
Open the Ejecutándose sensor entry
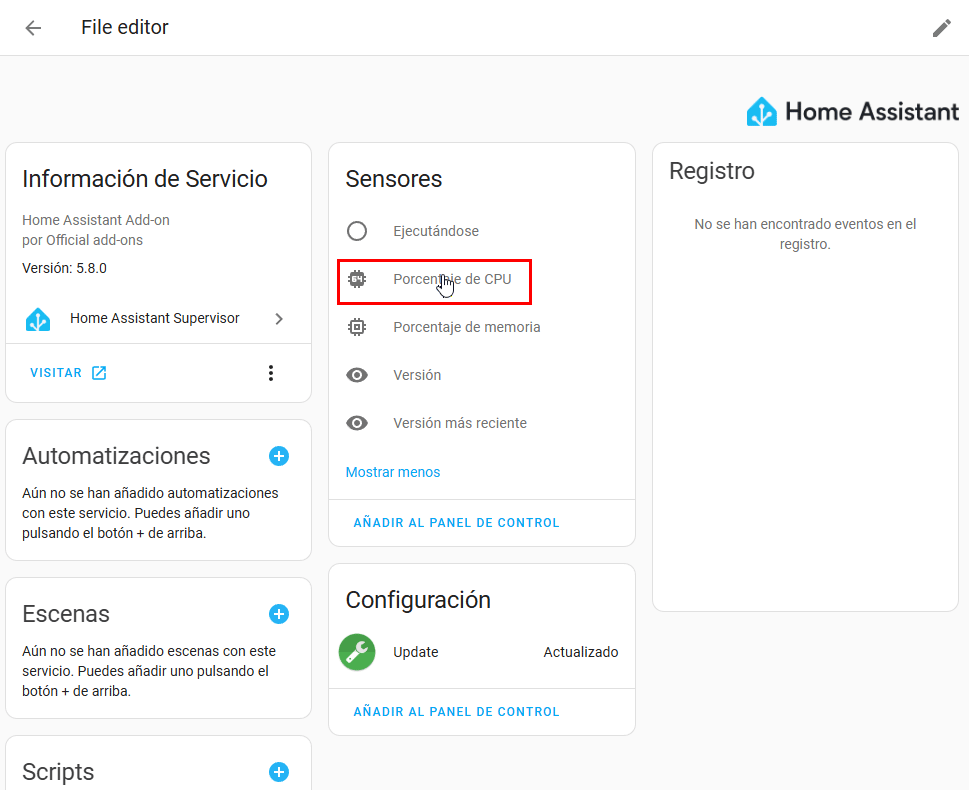436,231
